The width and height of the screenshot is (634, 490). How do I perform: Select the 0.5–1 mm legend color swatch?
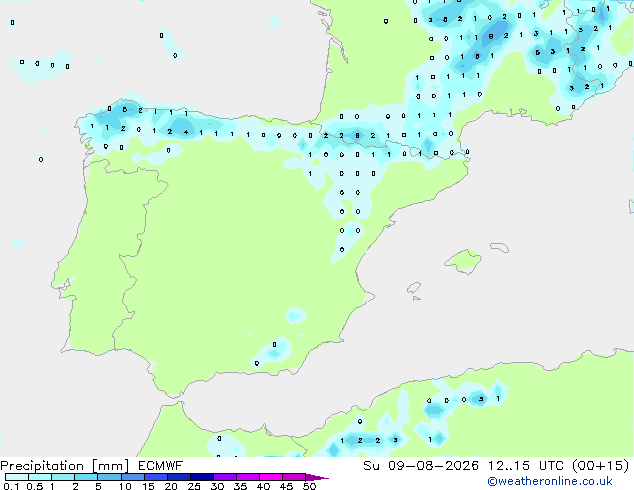point(40,477)
